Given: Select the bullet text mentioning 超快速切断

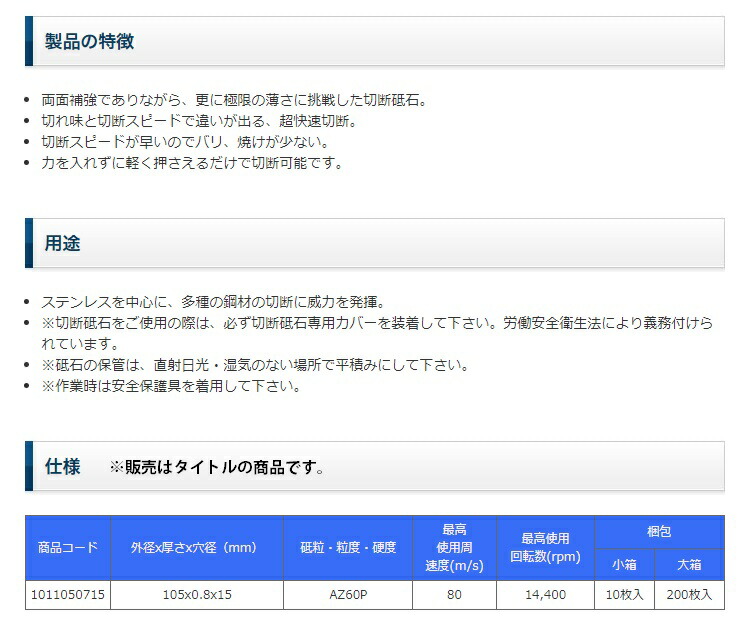Looking at the screenshot, I should point(198,121).
